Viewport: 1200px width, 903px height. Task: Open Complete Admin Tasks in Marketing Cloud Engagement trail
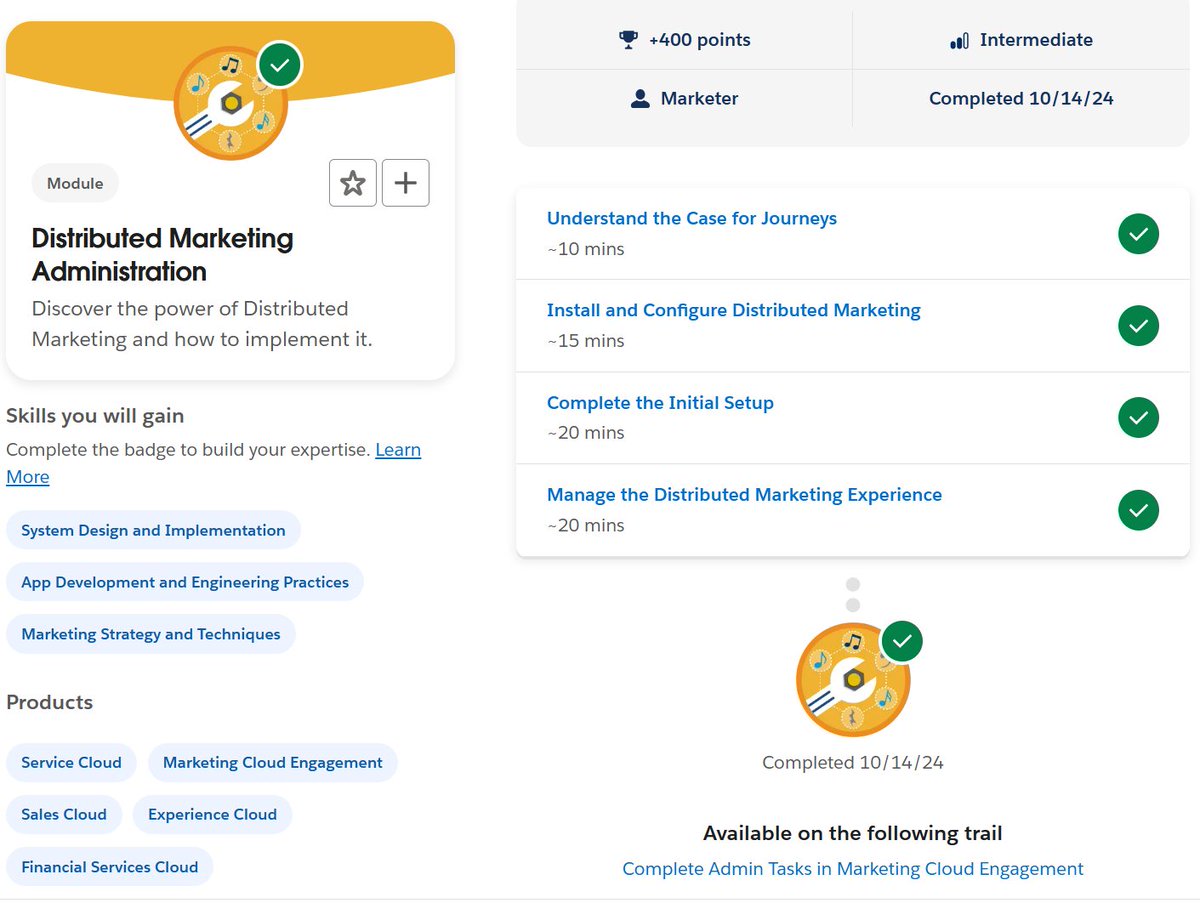coord(852,869)
